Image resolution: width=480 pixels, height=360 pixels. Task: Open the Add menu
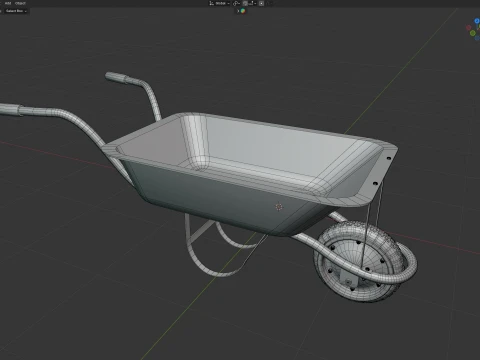[x=8, y=3]
